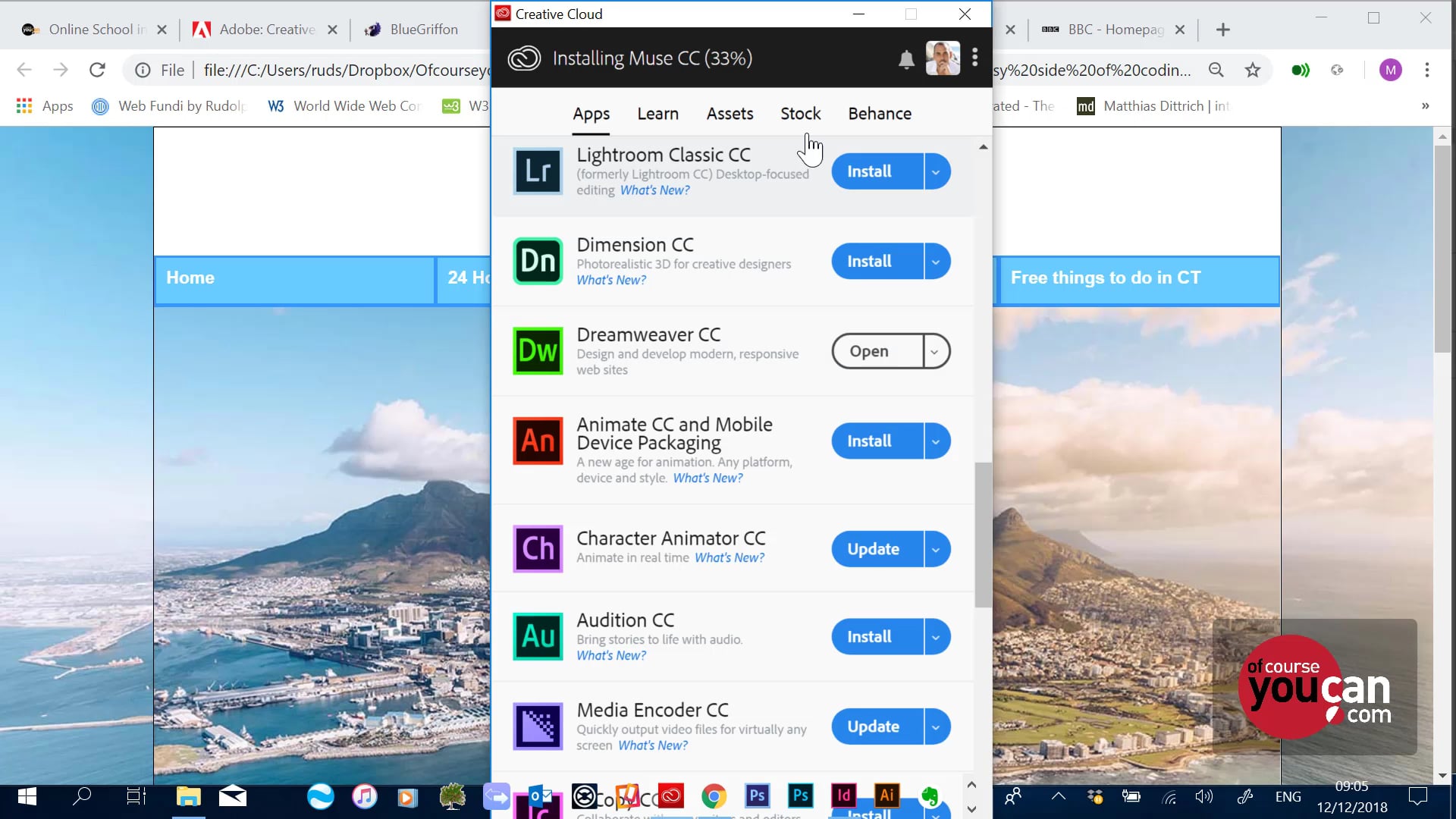Click the browser zoom magnifier icon
Screen dimensions: 1456x819
pyautogui.click(x=1216, y=70)
